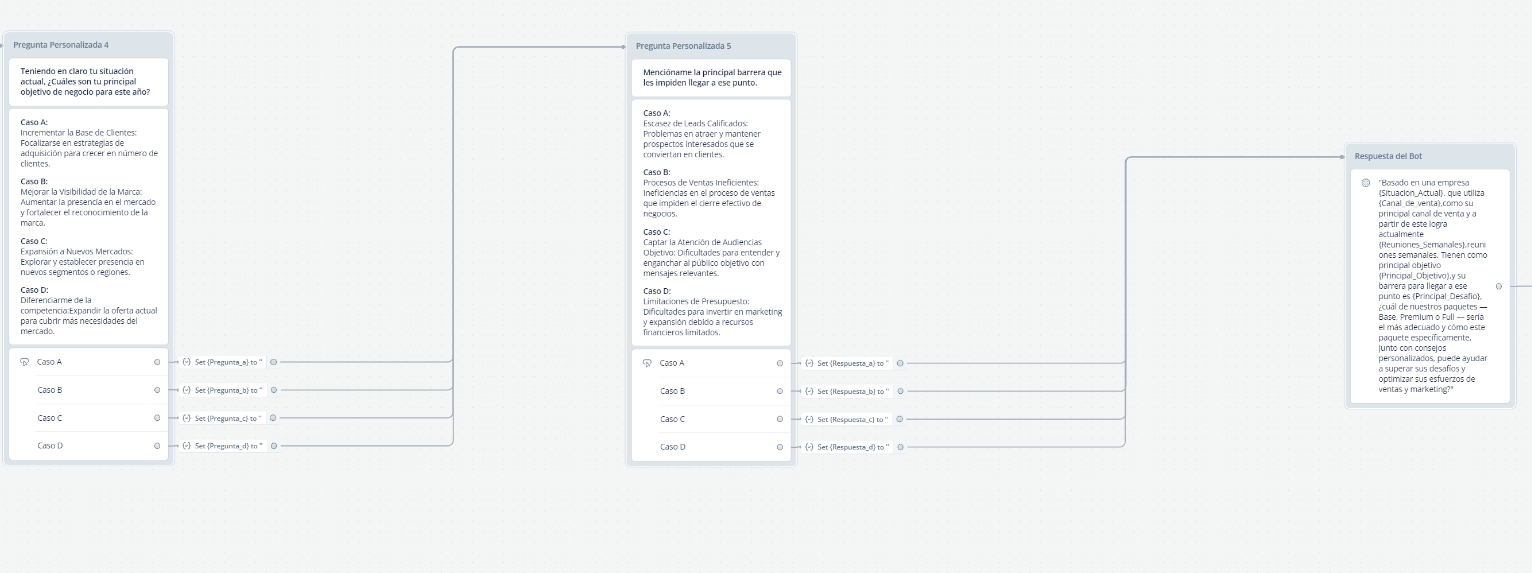The width and height of the screenshot is (1532, 573).
Task: Click the output connector dot of Set {Pregunta_d}
Action: click(x=273, y=446)
